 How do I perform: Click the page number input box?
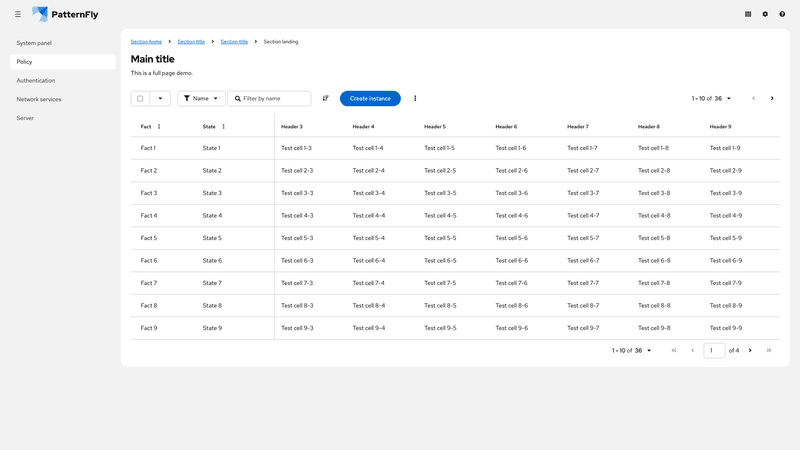(714, 350)
